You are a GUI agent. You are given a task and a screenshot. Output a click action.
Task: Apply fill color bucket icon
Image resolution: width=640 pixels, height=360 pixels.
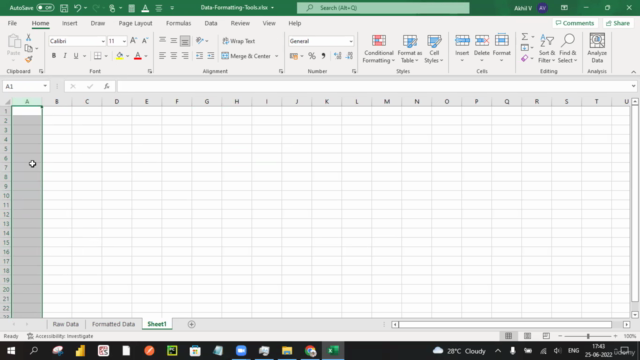click(119, 56)
